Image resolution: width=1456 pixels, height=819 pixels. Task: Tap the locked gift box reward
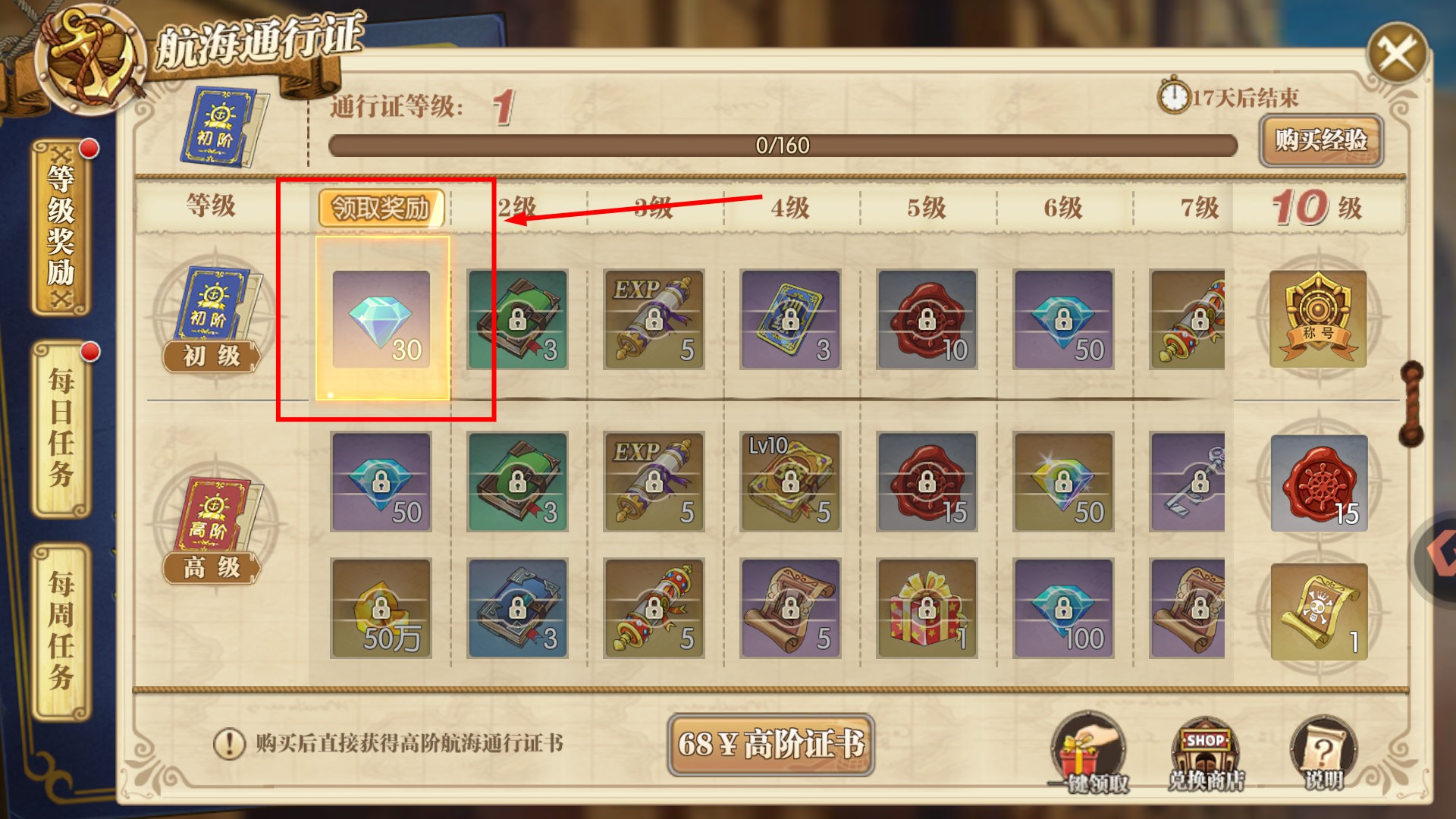[927, 608]
